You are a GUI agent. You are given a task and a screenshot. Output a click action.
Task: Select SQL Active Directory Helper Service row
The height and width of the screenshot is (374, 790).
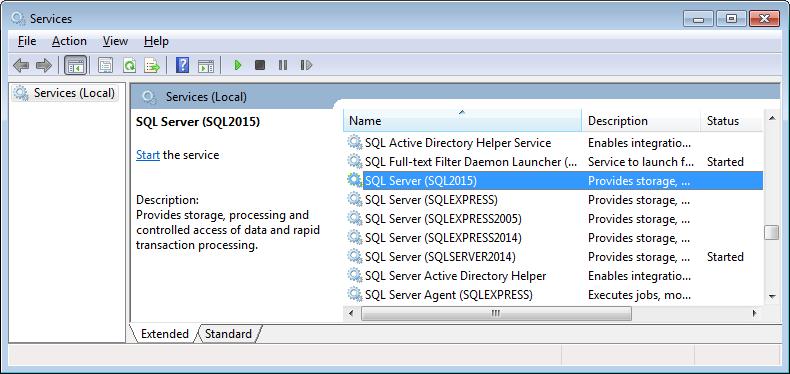click(554, 143)
